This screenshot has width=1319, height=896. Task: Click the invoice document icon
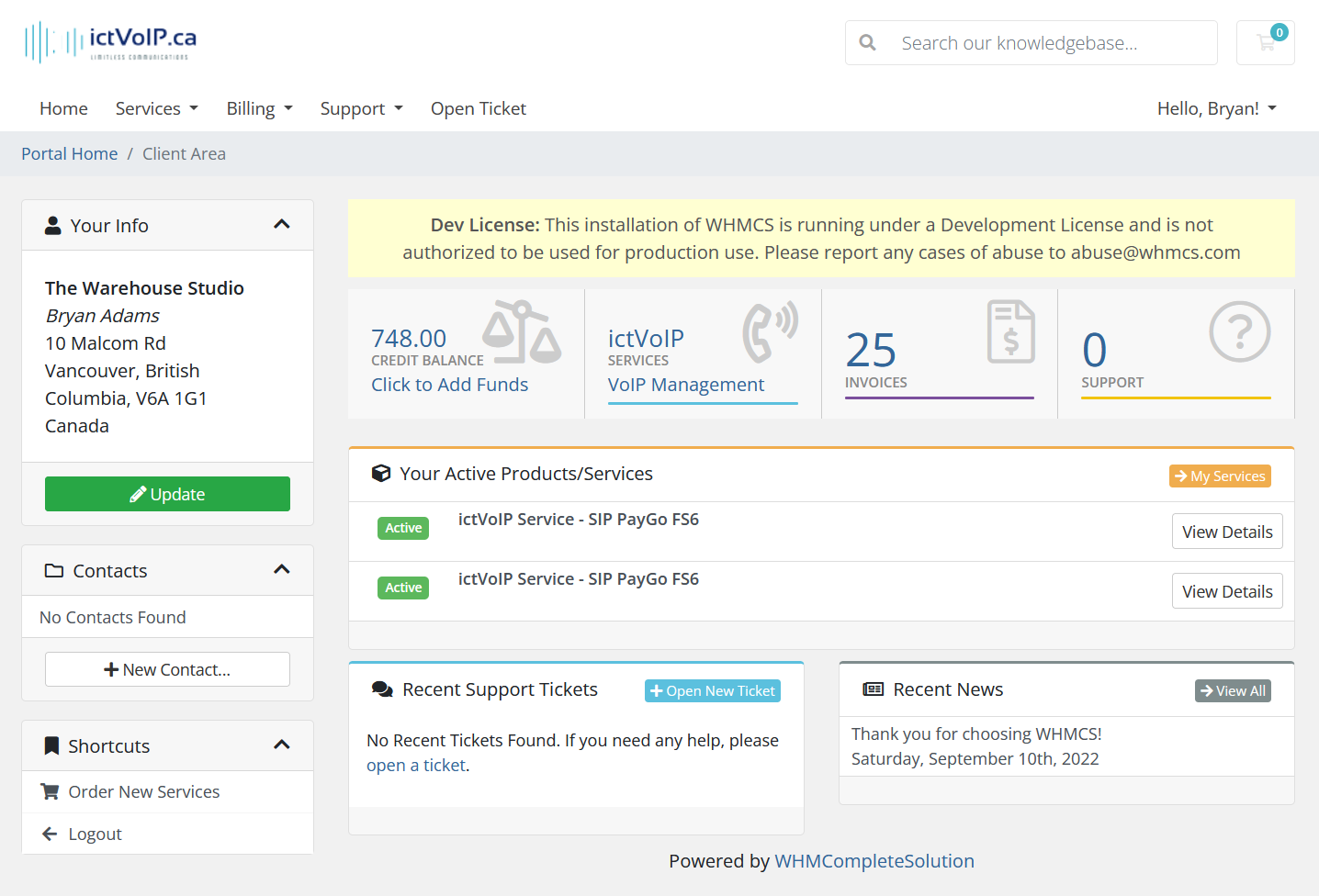click(x=1011, y=331)
